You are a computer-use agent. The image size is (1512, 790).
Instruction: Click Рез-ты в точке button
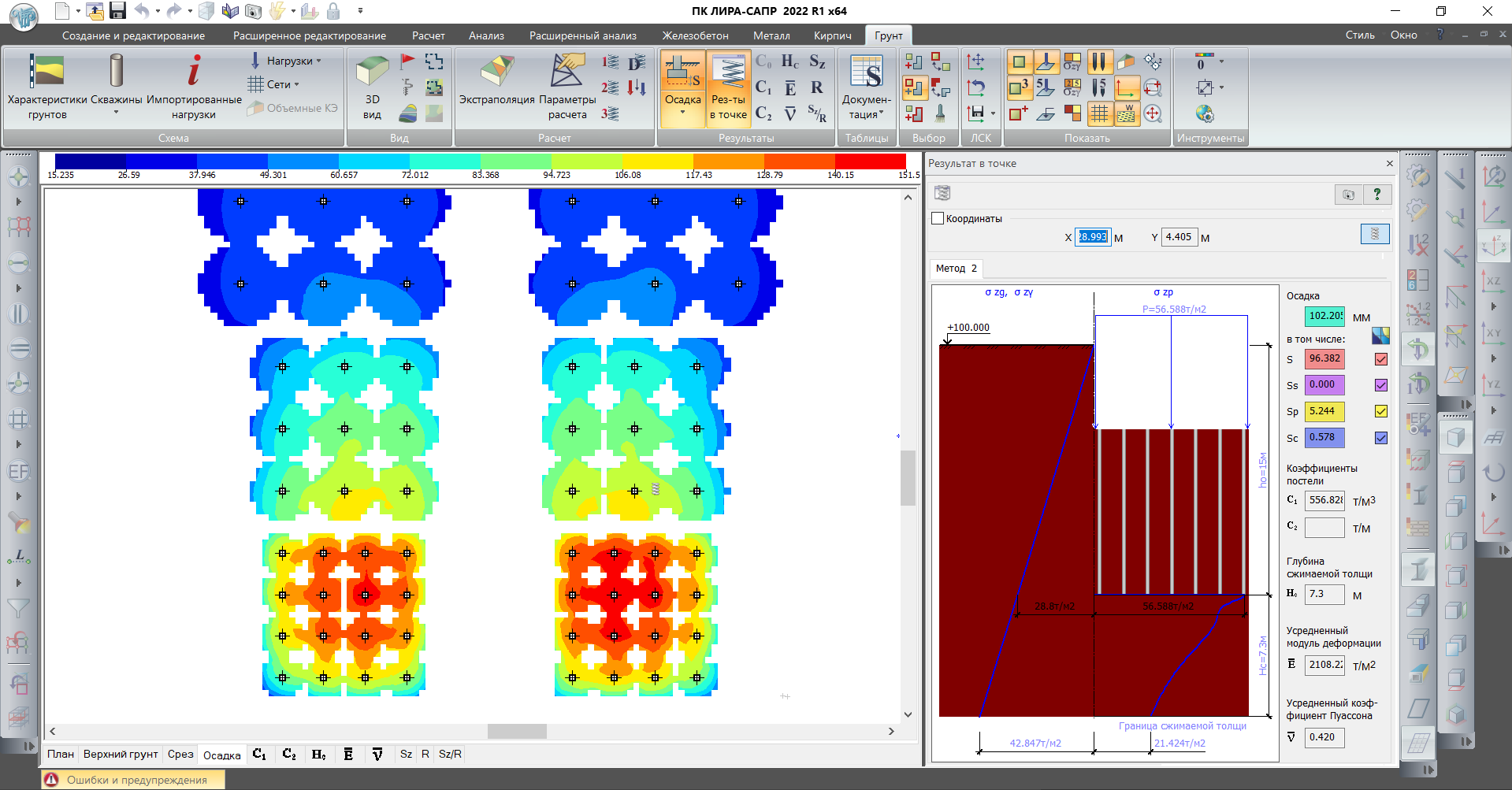pos(729,87)
